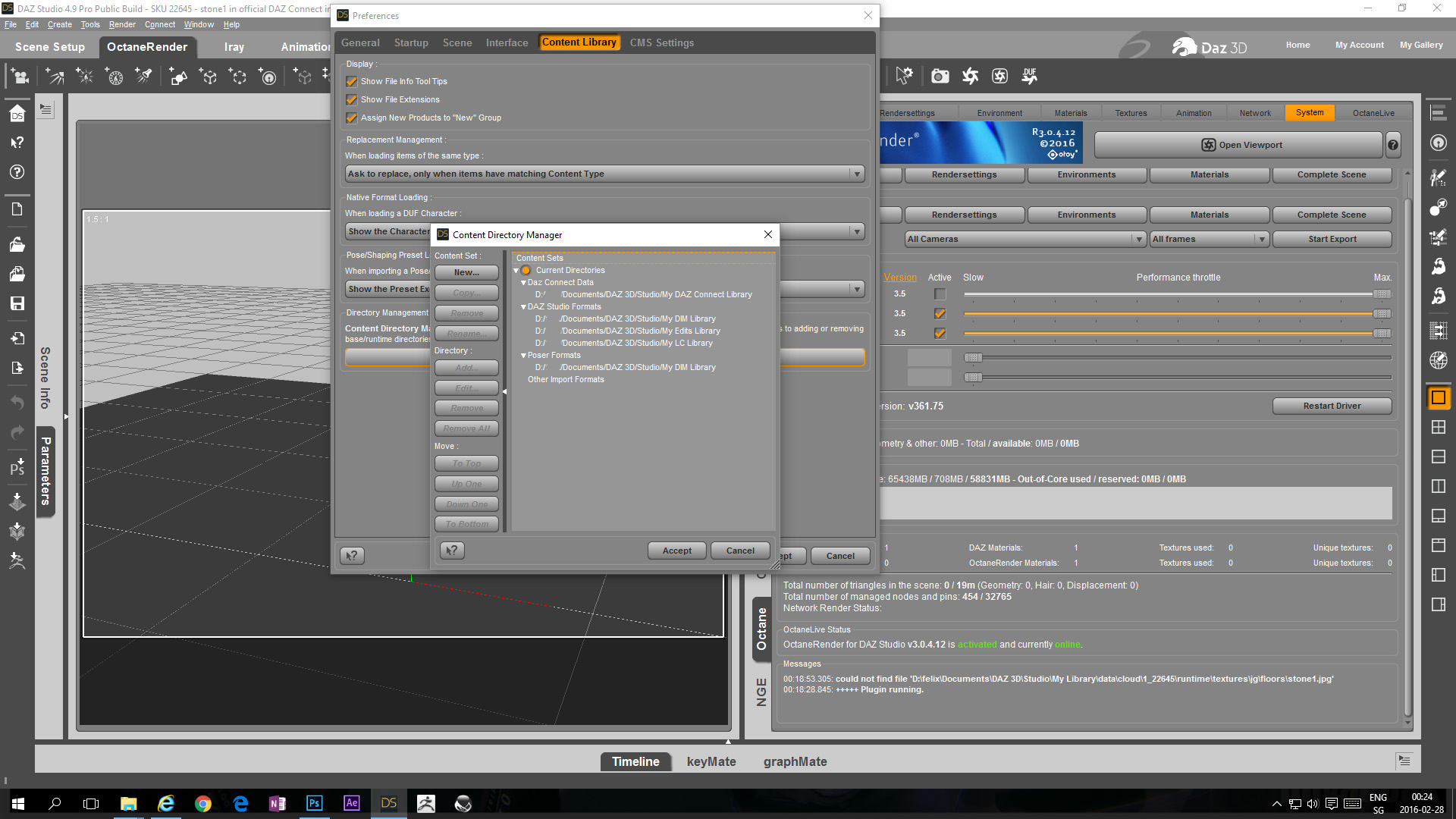Click the help question mark sidebar icon
This screenshot has height=819, width=1456.
17,172
